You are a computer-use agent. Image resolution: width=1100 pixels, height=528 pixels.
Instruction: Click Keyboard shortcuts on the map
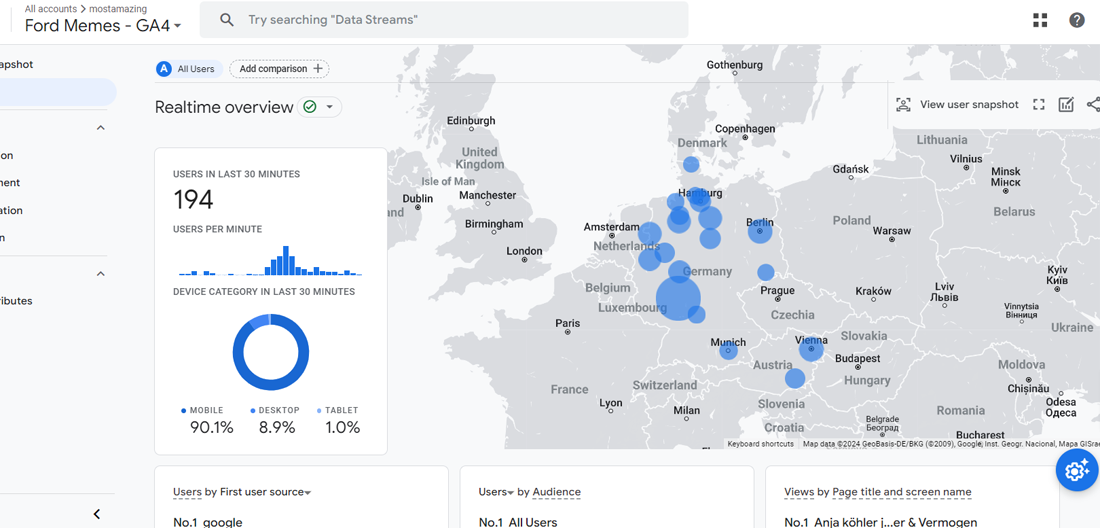tap(760, 444)
